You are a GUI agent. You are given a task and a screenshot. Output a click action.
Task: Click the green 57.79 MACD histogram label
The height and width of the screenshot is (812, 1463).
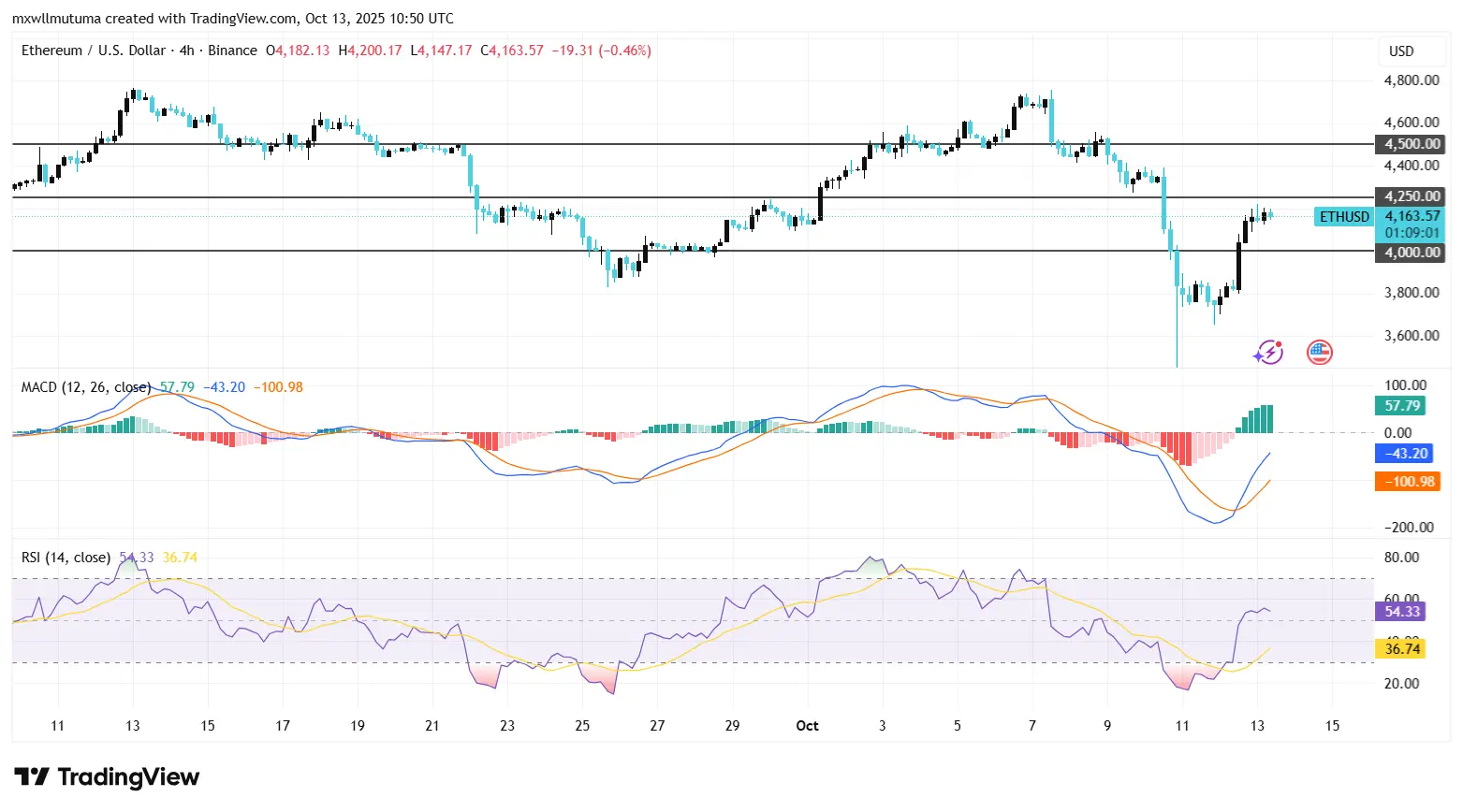point(1402,406)
